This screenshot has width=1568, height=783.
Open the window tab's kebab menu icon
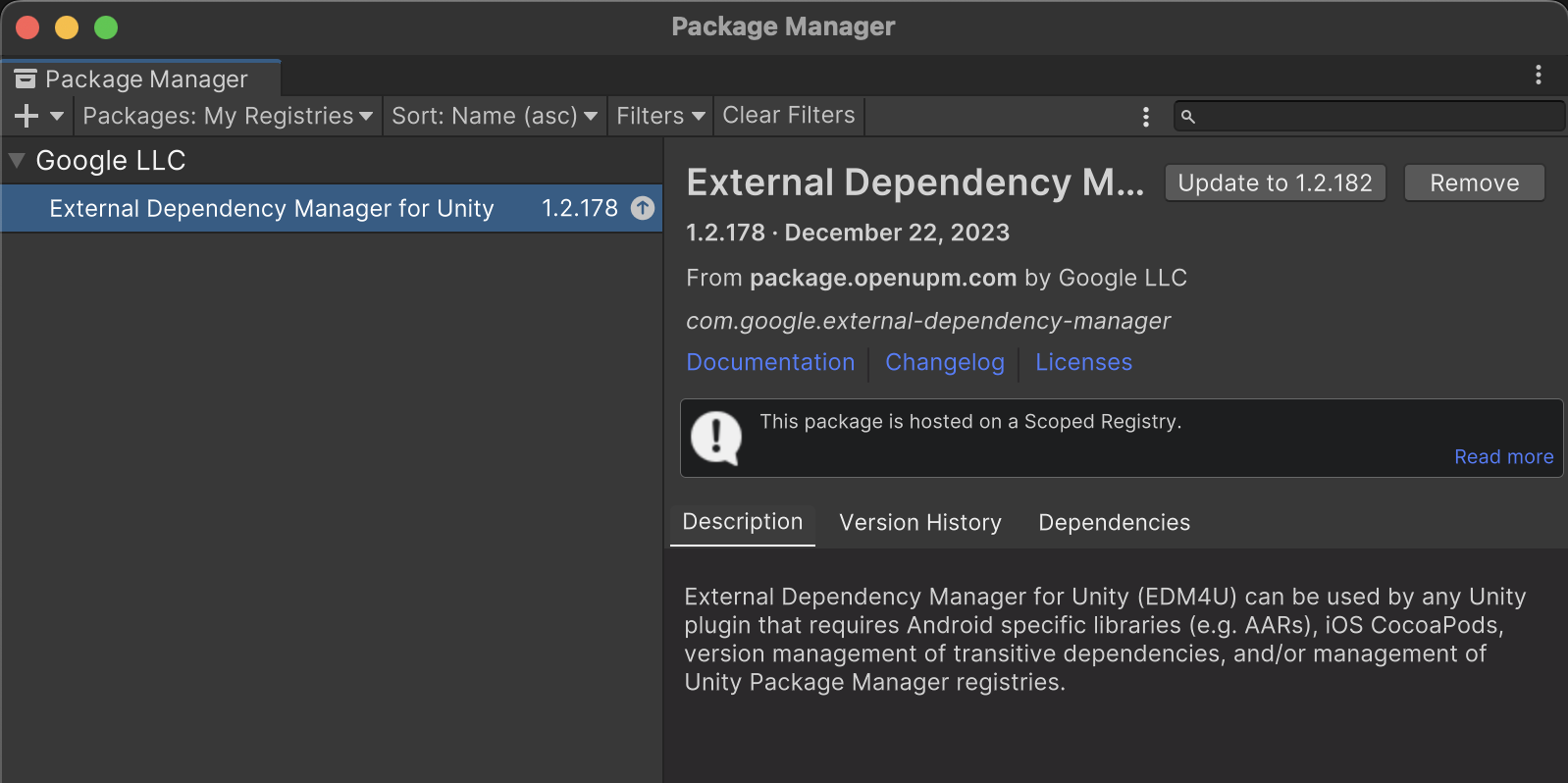click(x=1538, y=75)
